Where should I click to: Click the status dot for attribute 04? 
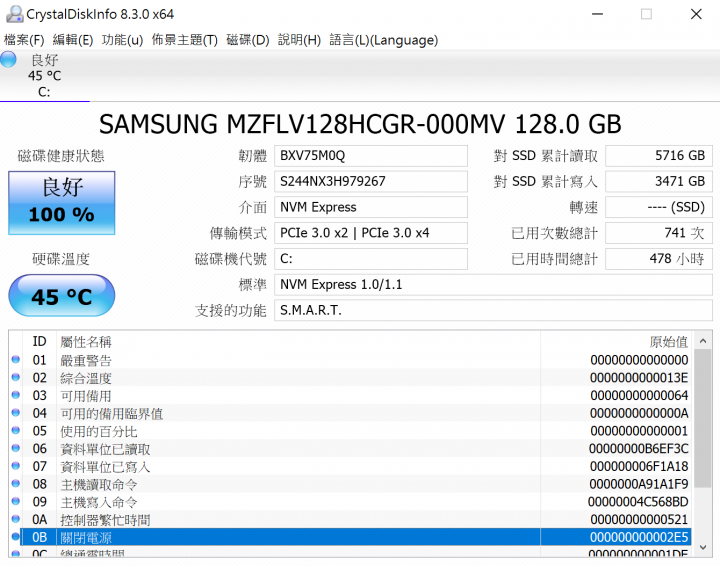(16, 413)
